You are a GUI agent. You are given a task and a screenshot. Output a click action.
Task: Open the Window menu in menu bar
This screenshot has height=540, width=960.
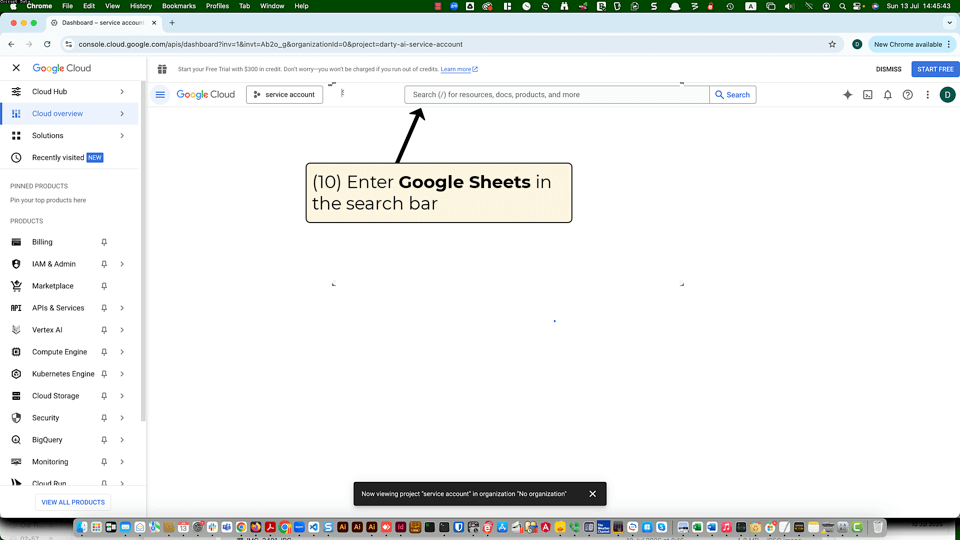click(x=272, y=6)
